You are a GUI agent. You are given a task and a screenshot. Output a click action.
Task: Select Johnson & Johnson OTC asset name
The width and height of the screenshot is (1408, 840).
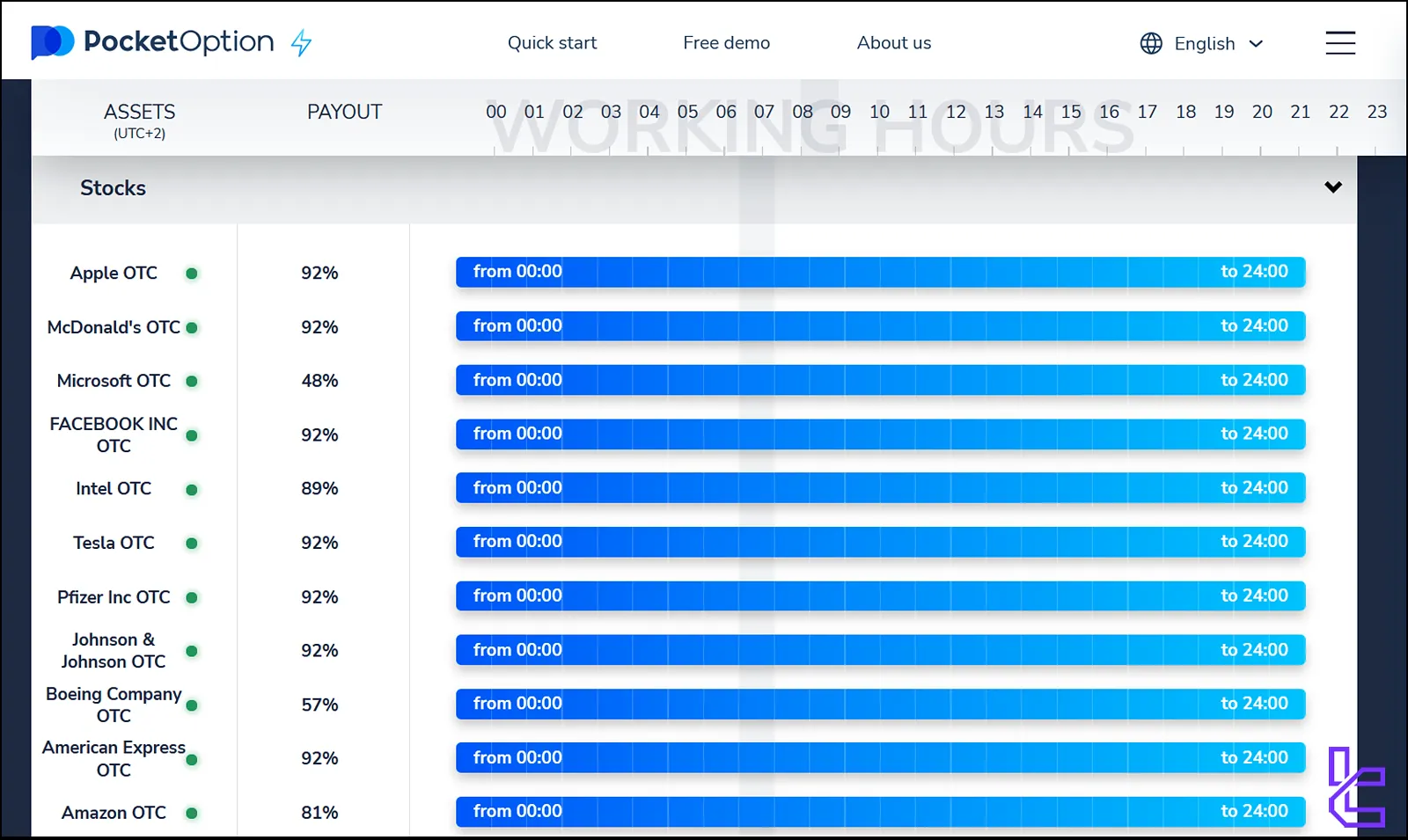coord(113,650)
